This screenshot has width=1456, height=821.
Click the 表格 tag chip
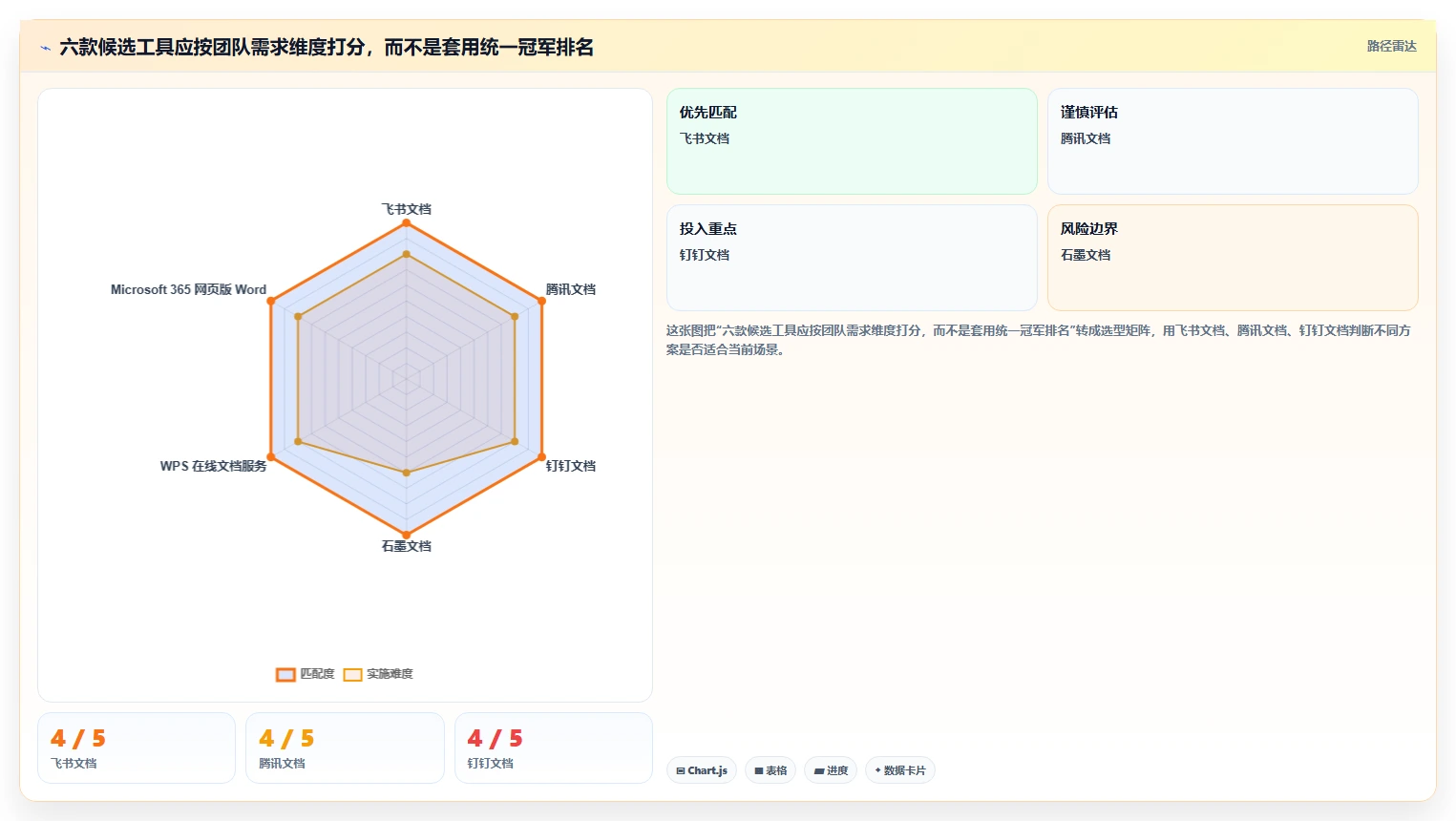coord(770,770)
